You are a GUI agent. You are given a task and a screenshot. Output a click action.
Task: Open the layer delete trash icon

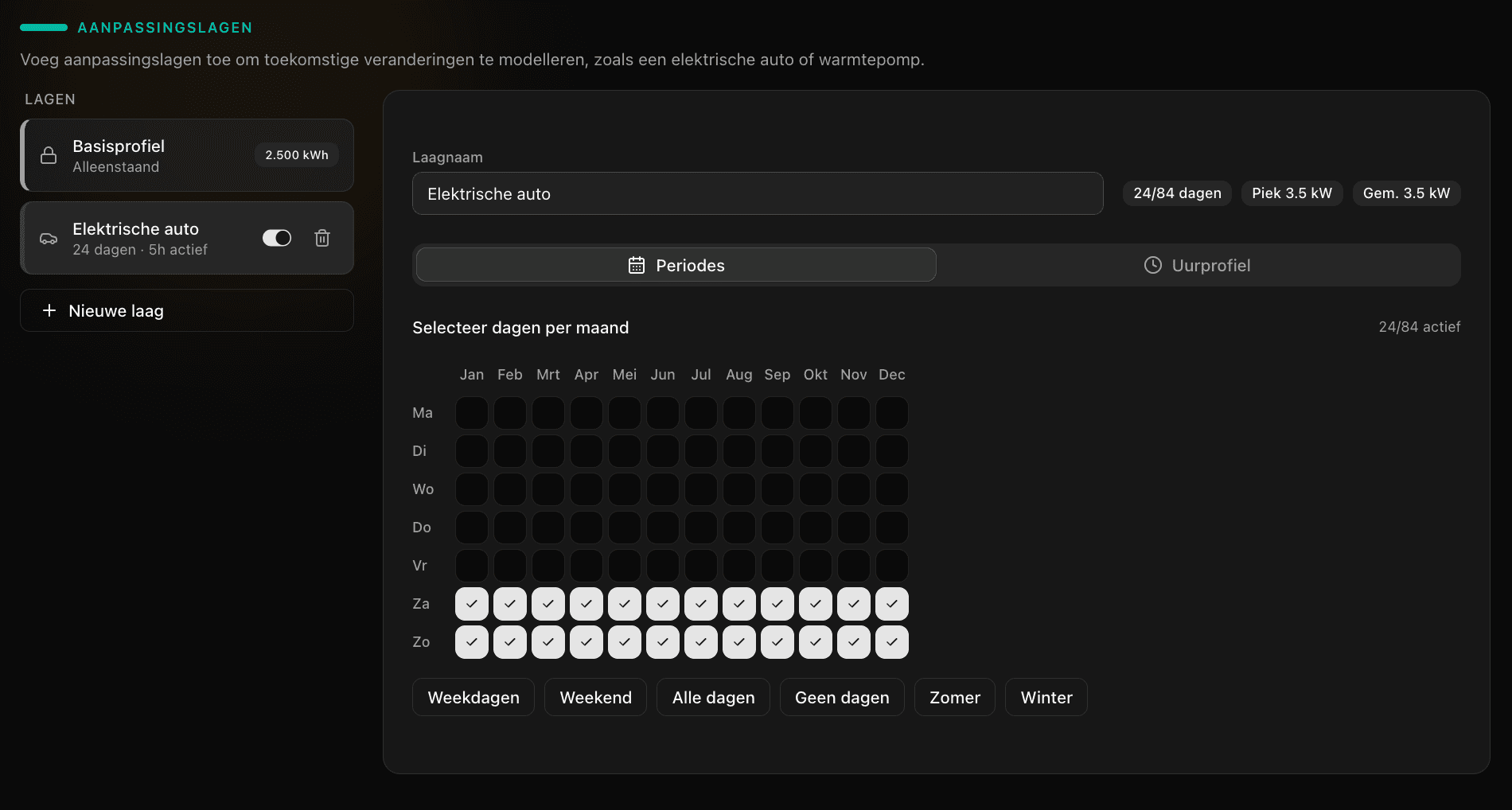[x=322, y=237]
